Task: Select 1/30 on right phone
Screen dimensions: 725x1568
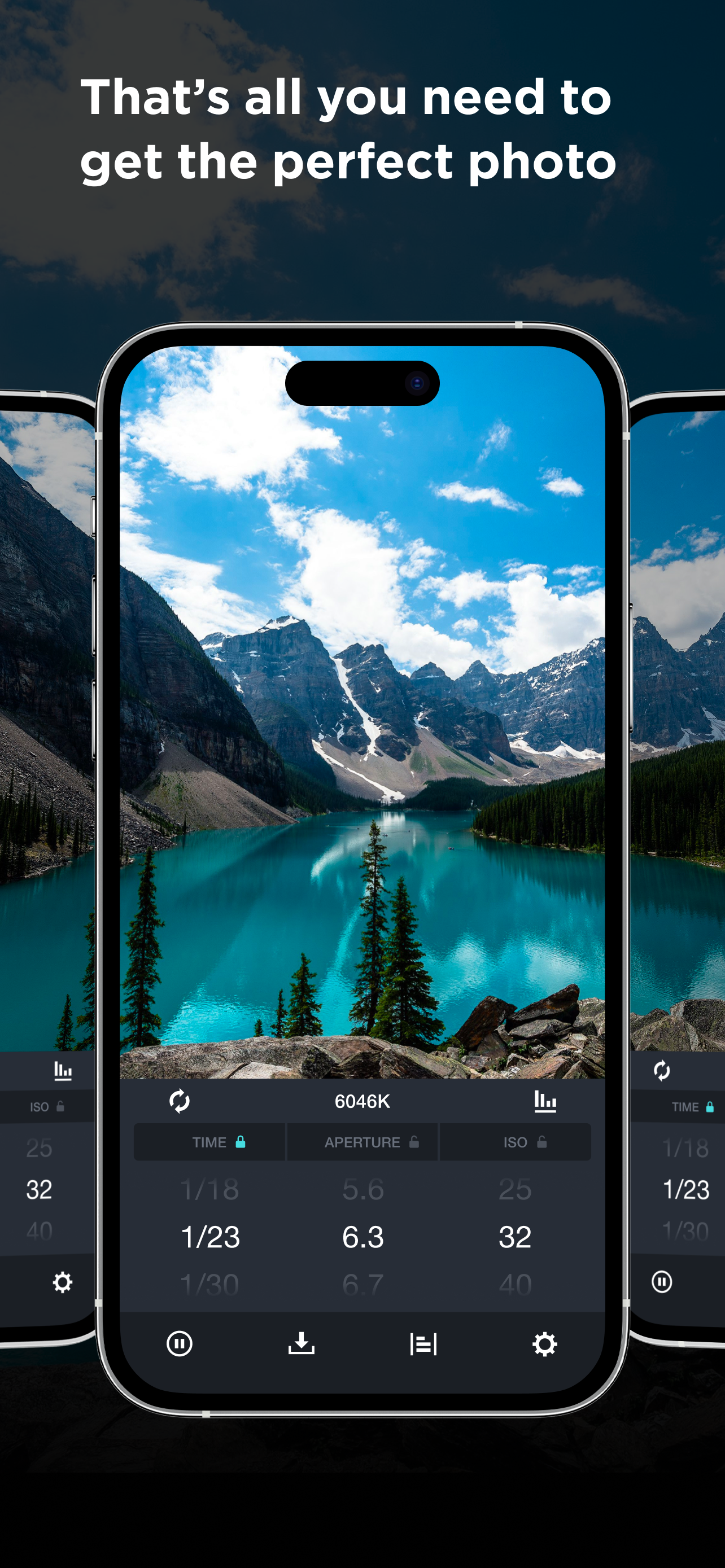Action: tap(686, 1231)
